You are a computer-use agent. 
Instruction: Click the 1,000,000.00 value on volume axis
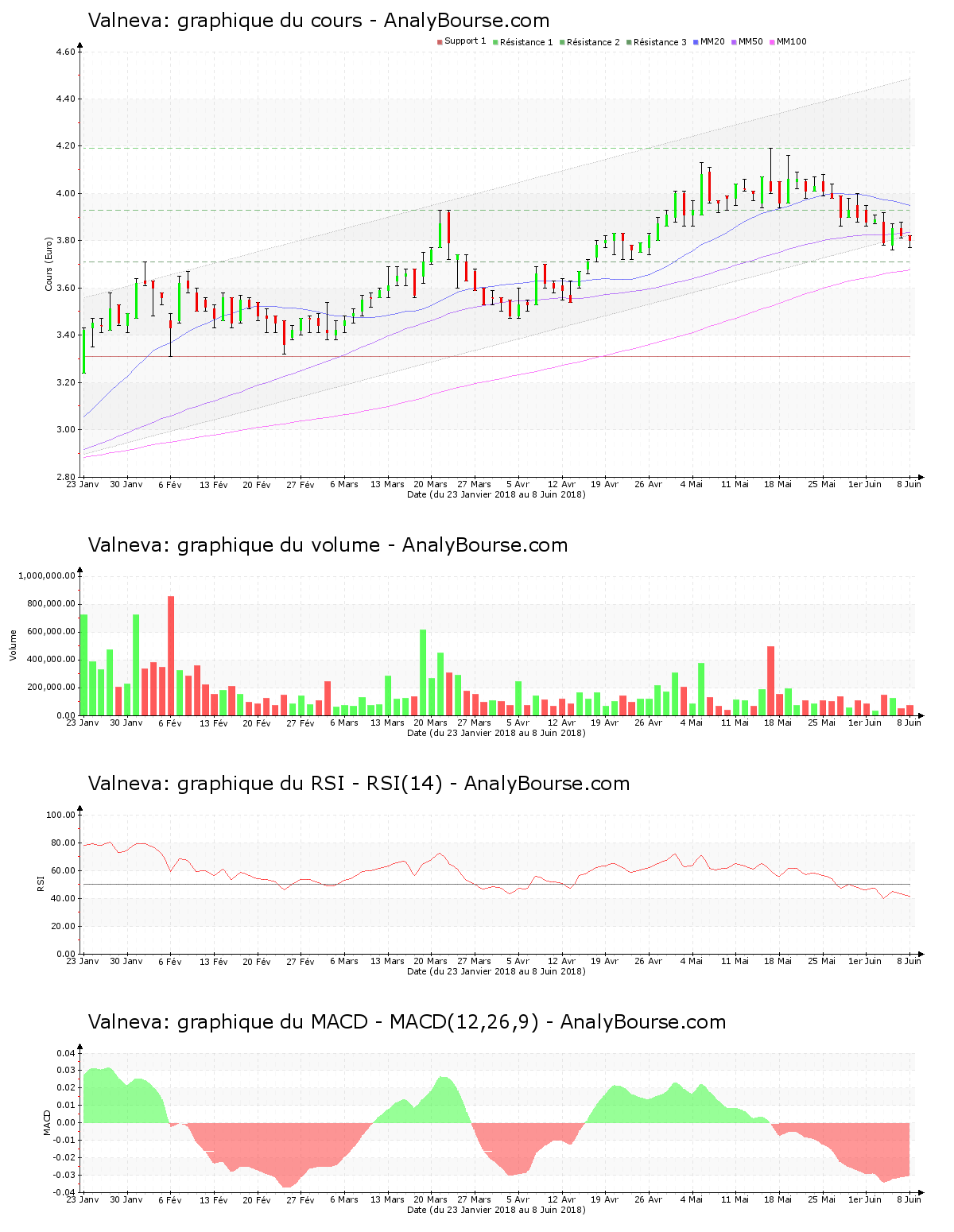[47, 575]
